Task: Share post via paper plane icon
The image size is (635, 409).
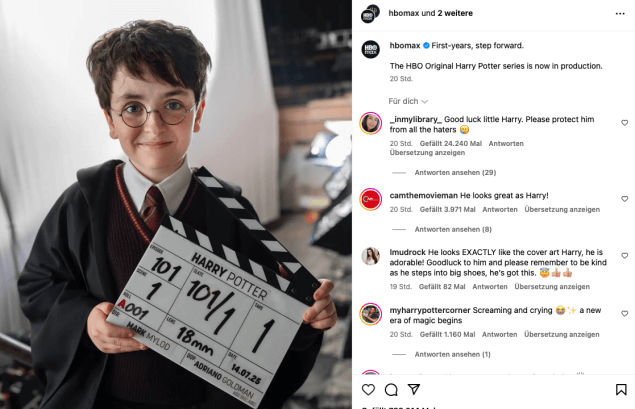Action: point(414,389)
